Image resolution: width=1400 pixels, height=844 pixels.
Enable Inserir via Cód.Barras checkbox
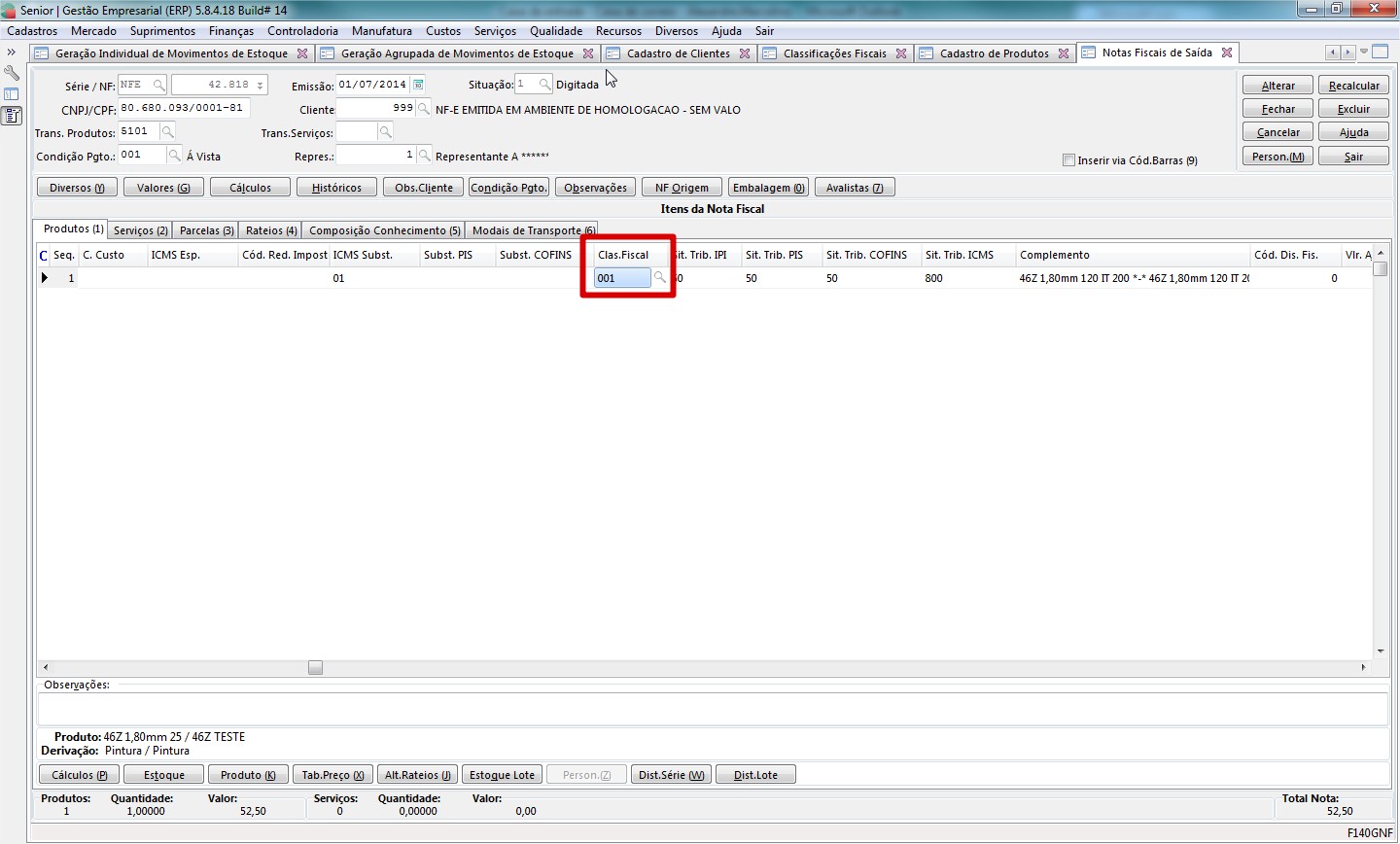(x=1069, y=160)
